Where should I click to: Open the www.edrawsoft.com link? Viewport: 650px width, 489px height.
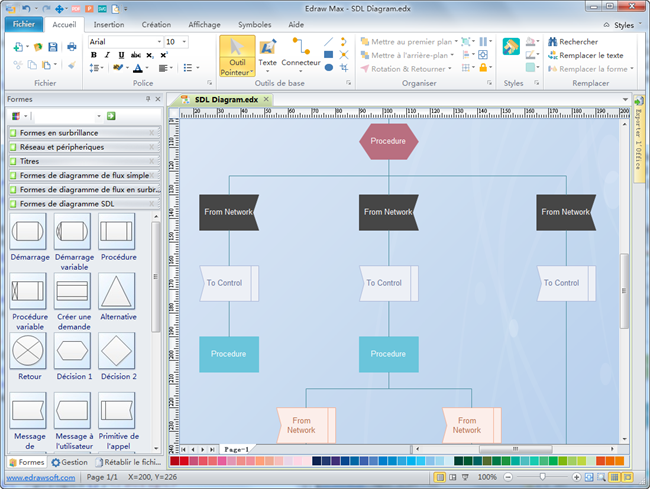(x=39, y=478)
